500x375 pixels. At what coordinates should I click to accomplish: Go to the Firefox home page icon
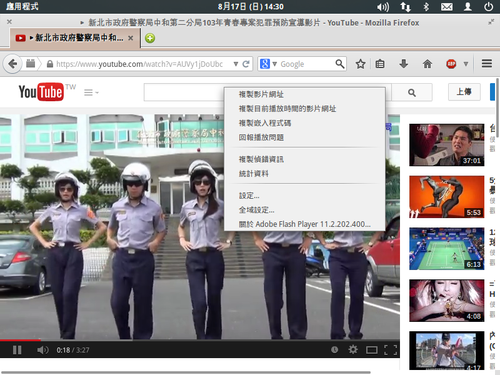427,64
